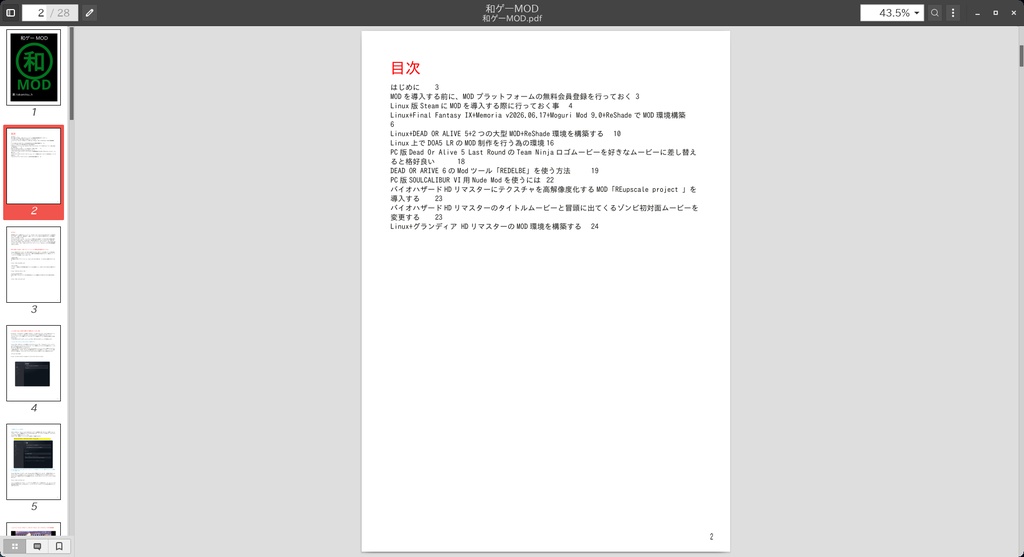Close the PDF viewer window

(x=1014, y=12)
